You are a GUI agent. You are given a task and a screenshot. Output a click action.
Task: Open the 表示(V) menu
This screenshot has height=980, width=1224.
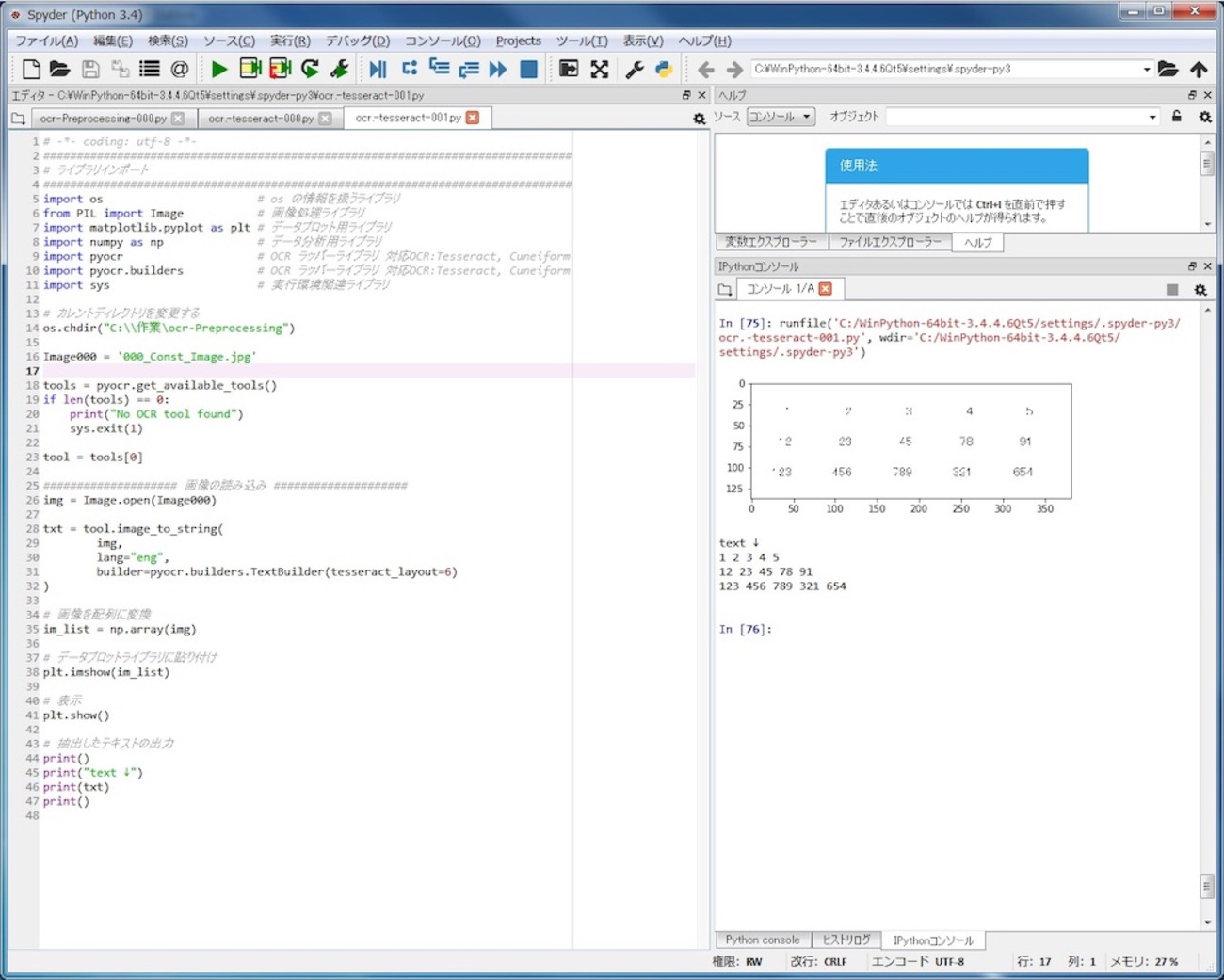(643, 40)
